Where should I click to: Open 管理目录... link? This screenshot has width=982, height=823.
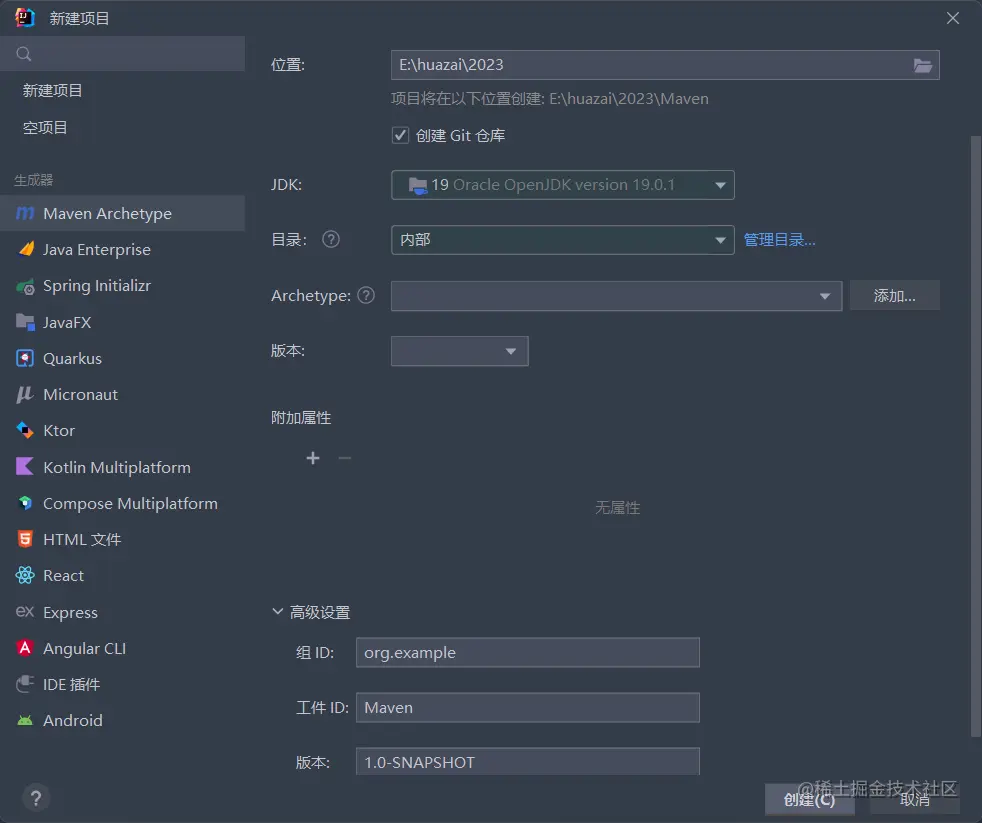pyautogui.click(x=779, y=240)
